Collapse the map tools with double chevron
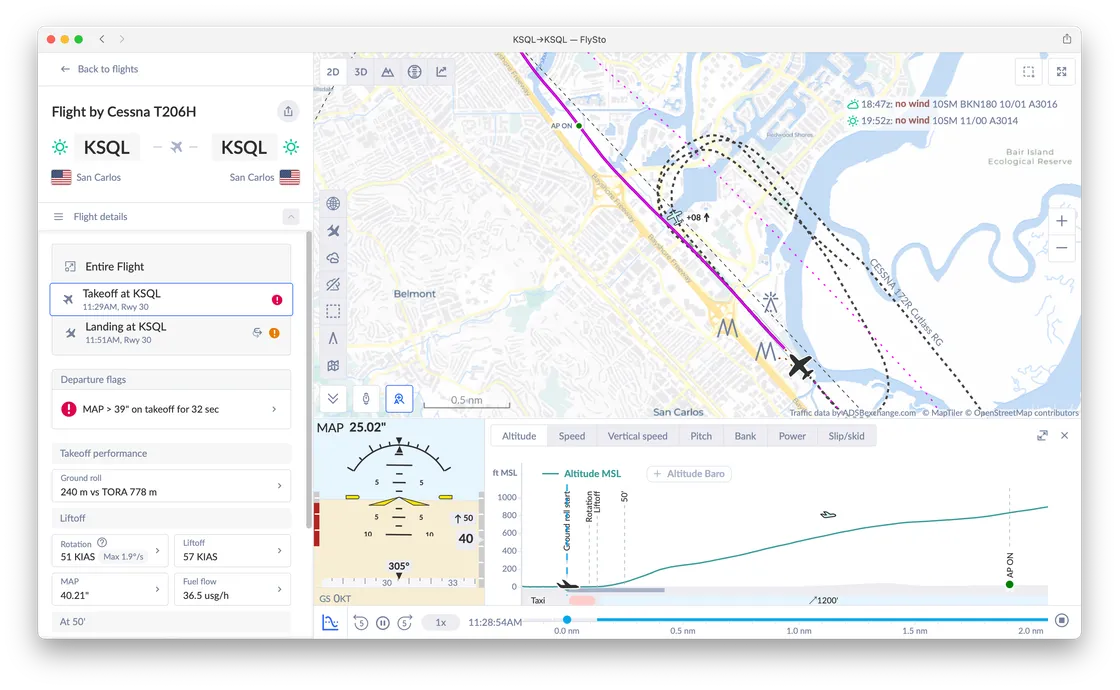This screenshot has height=690, width=1120. click(333, 399)
